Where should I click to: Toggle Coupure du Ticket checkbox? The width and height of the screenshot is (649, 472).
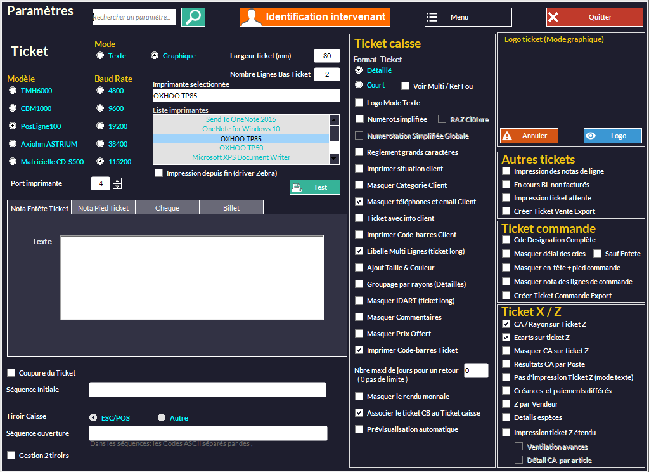pos(11,373)
